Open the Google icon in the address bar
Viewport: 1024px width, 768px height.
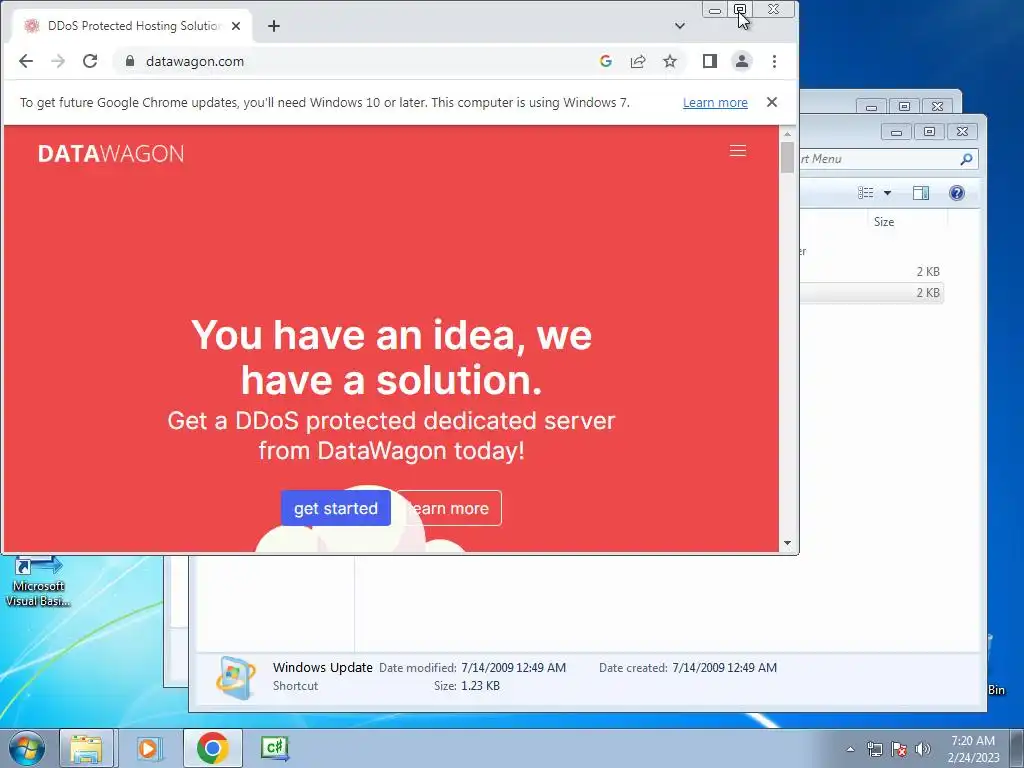(605, 61)
